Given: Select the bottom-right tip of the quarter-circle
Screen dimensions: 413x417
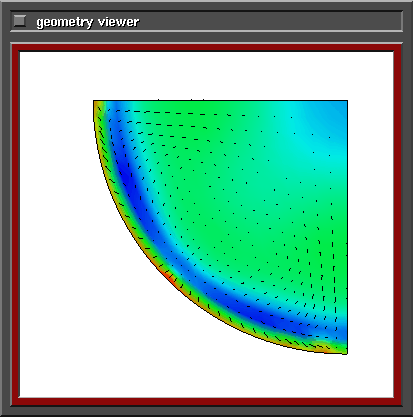Looking at the screenshot, I should point(343,351).
